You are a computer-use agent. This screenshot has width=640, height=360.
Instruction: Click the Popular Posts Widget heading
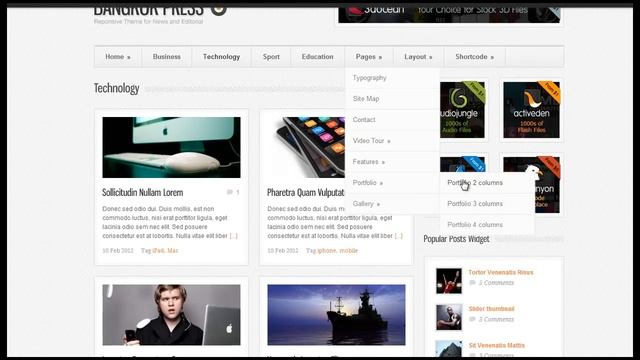[456, 239]
